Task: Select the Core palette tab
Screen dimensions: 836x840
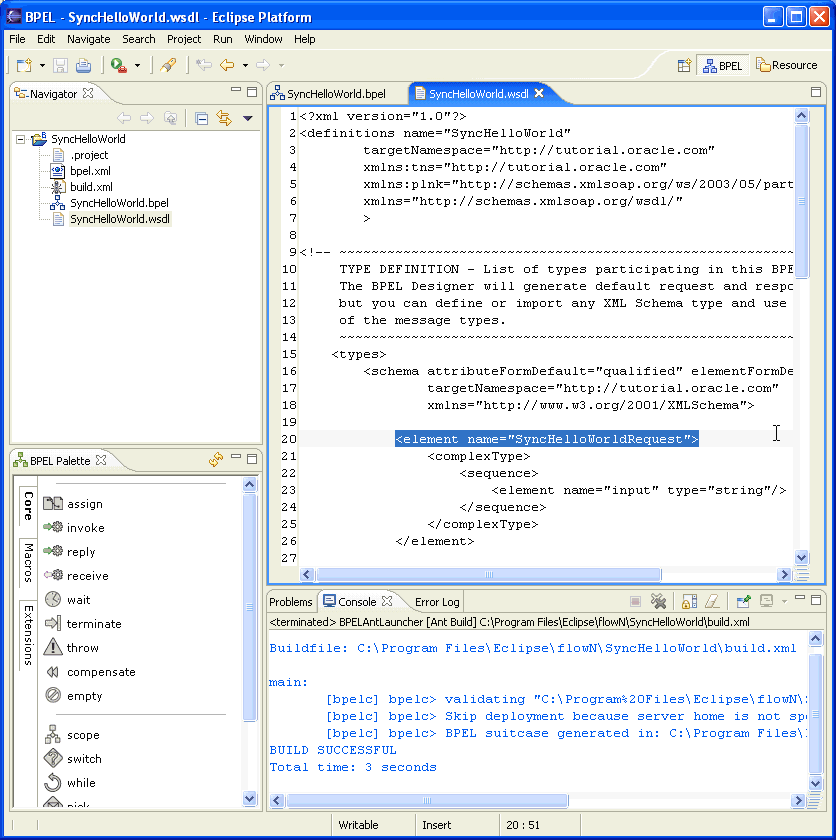Action: 28,506
